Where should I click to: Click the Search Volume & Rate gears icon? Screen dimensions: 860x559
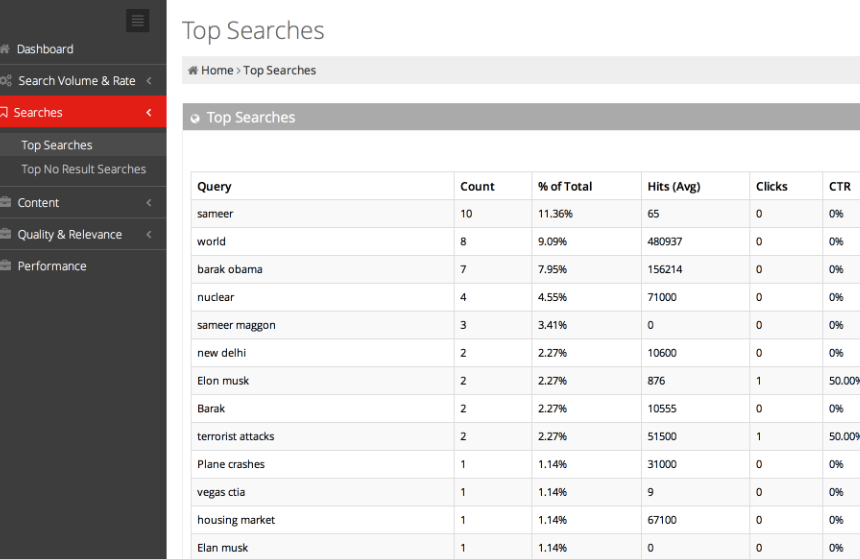(5, 81)
